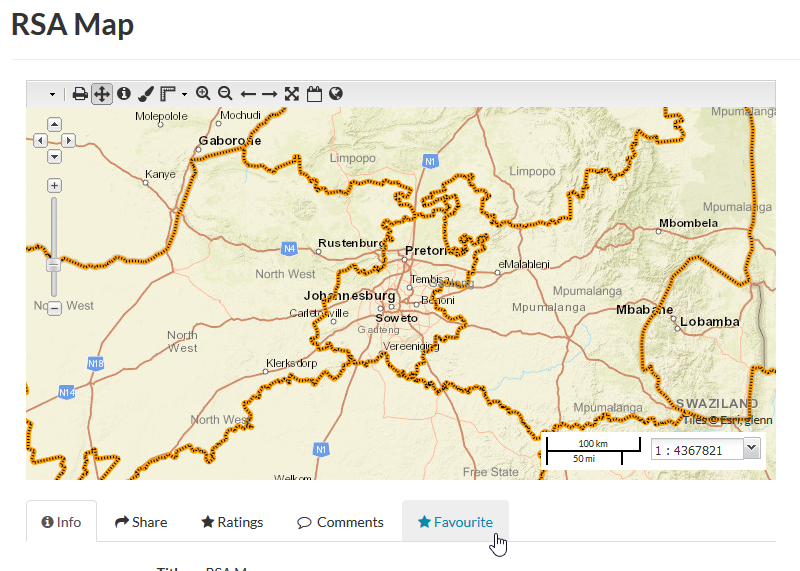Image resolution: width=800 pixels, height=571 pixels.
Task: Go to next map extent arrow
Action: tap(269, 94)
